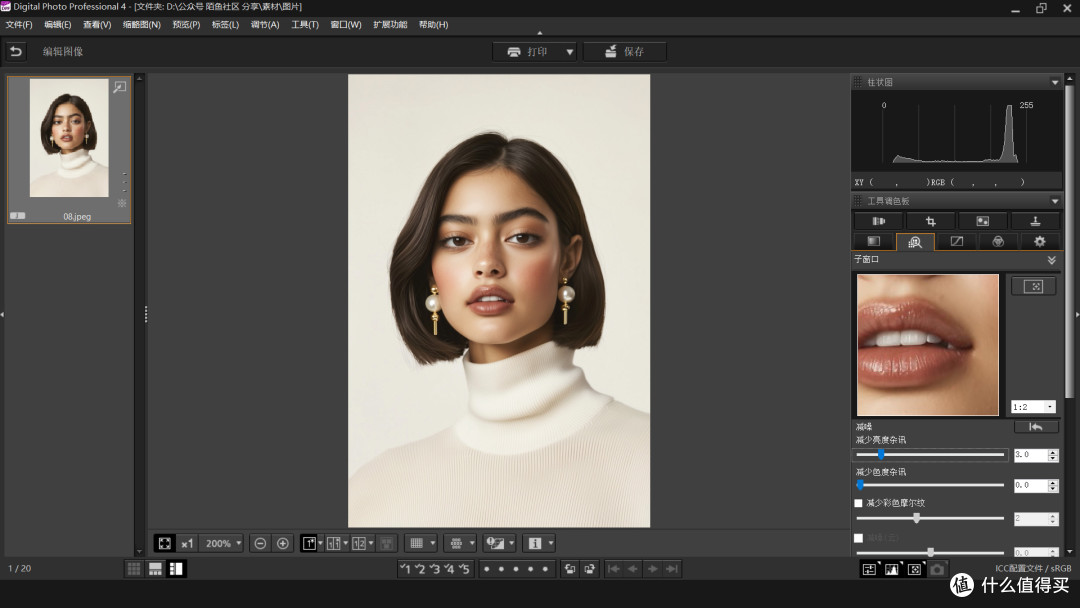This screenshot has width=1080, height=608.
Task: Click the zoom in plus icon
Action: pyautogui.click(x=283, y=543)
